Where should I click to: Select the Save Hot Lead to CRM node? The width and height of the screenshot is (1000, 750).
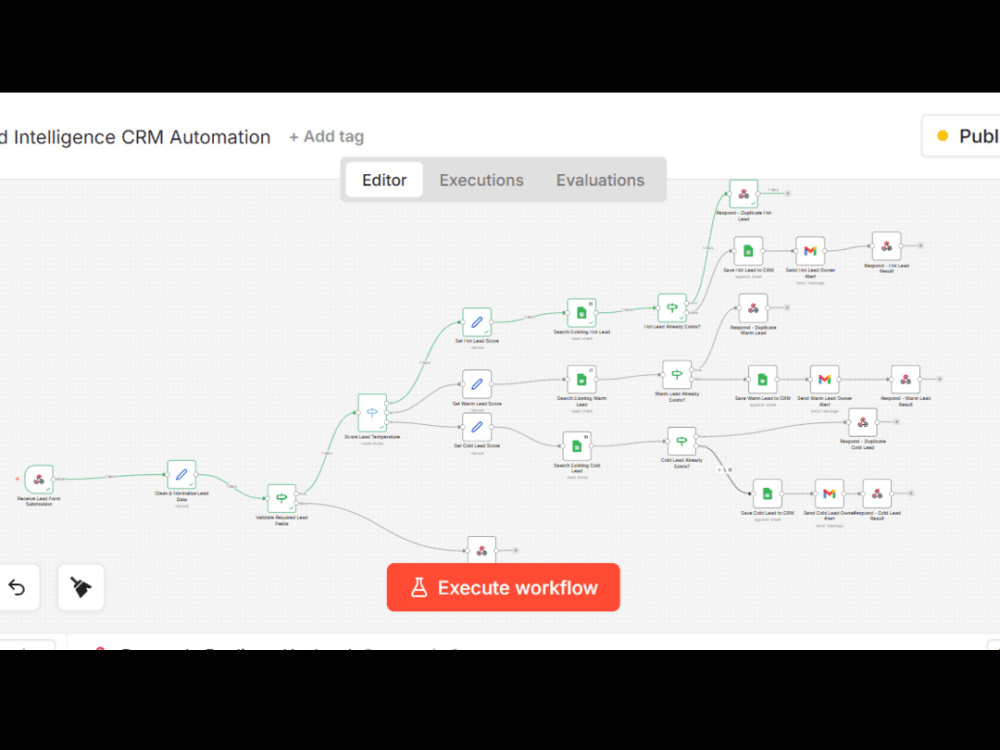[748, 251]
